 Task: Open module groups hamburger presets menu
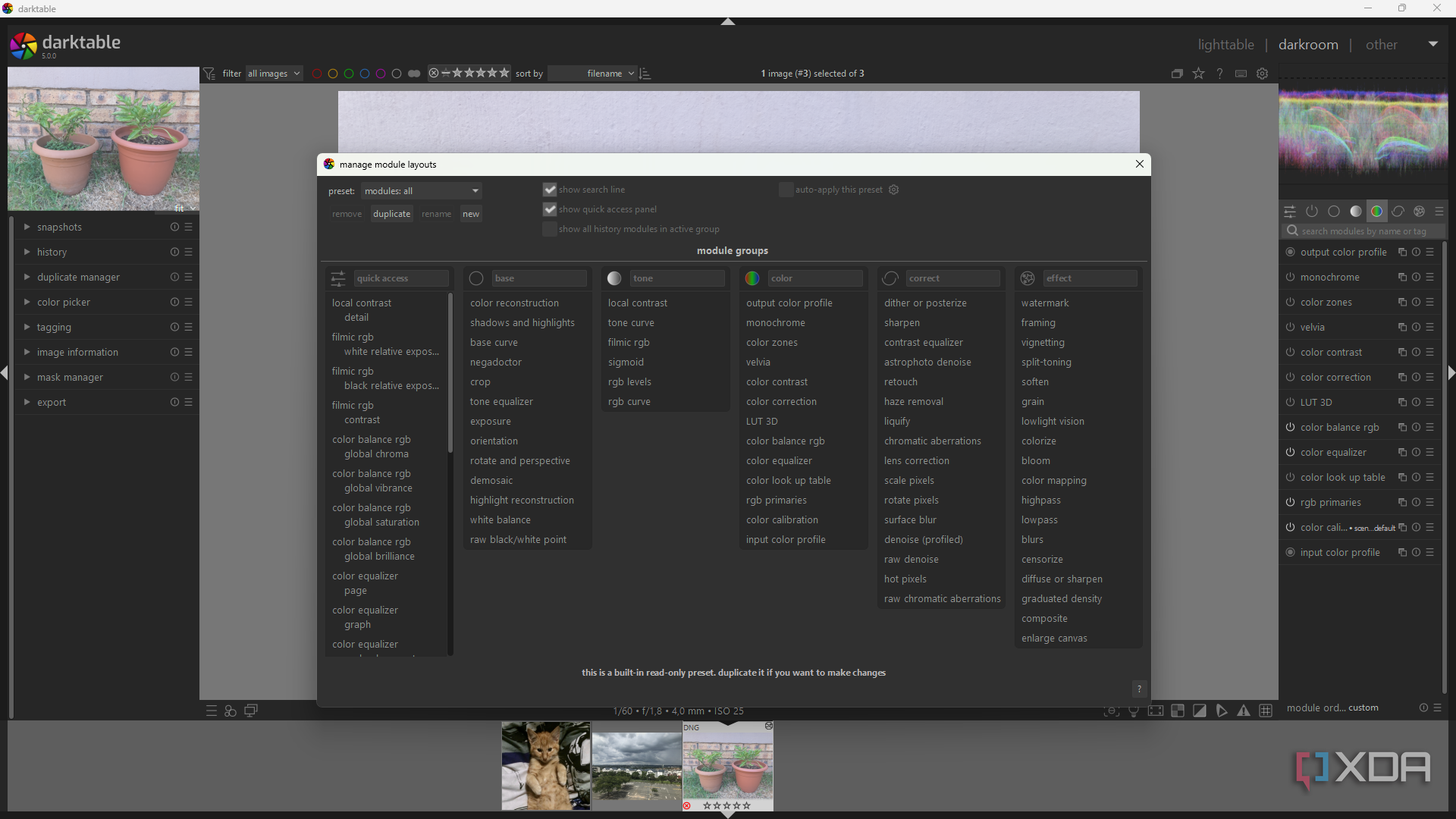(1440, 212)
